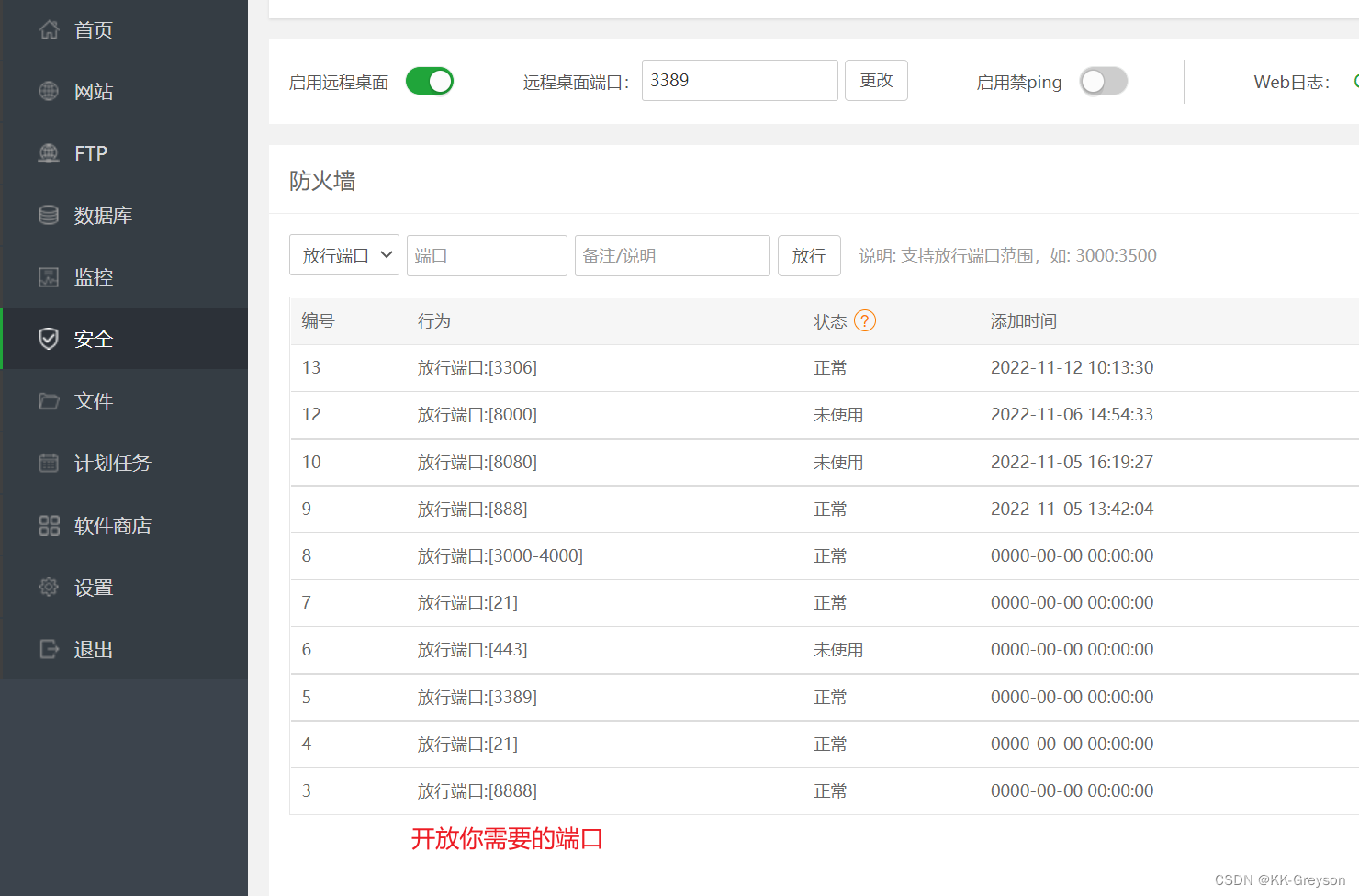Click the date 2022-11-06 14:54:33
The height and width of the screenshot is (896, 1359).
[x=1072, y=414]
